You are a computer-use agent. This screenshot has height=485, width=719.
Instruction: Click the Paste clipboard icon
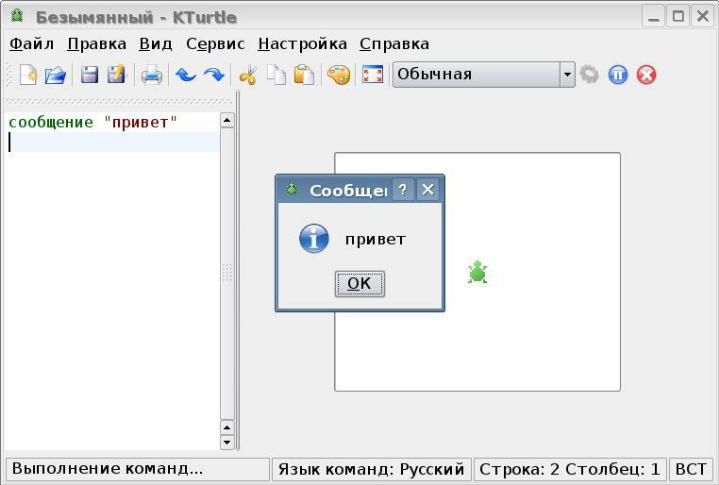[x=304, y=75]
